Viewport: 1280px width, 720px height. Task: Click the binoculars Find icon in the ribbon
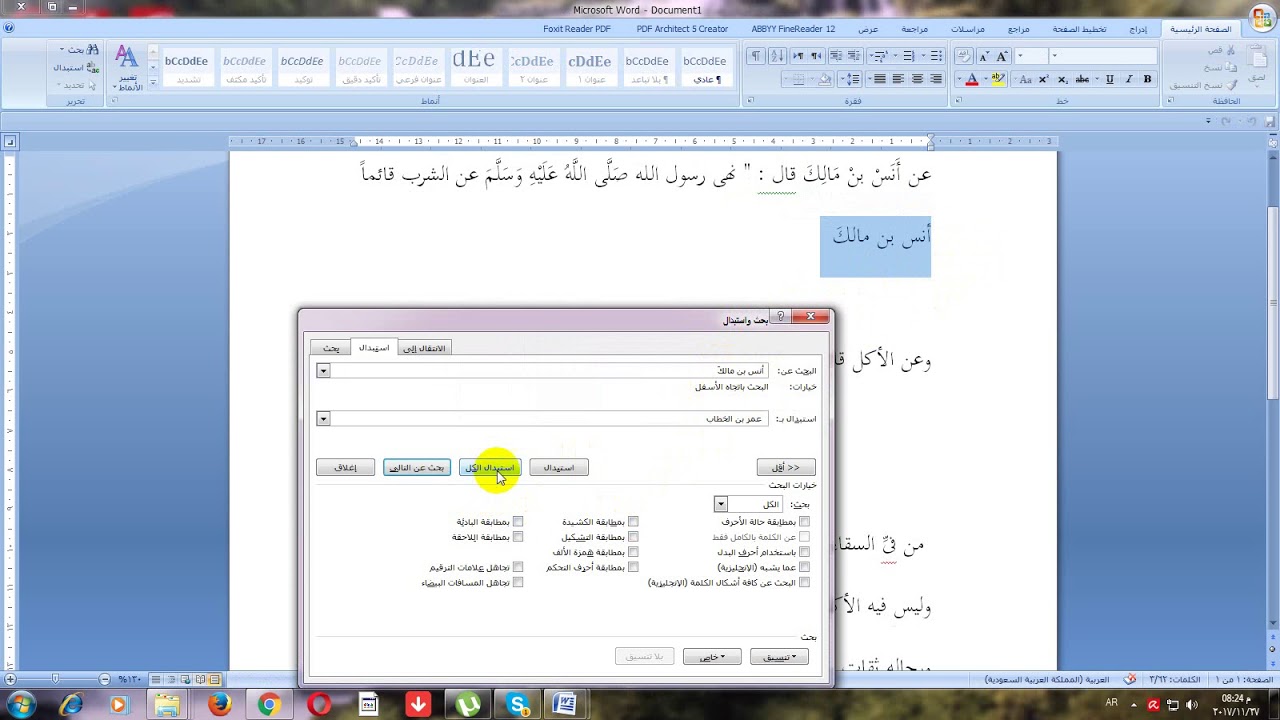coord(93,49)
